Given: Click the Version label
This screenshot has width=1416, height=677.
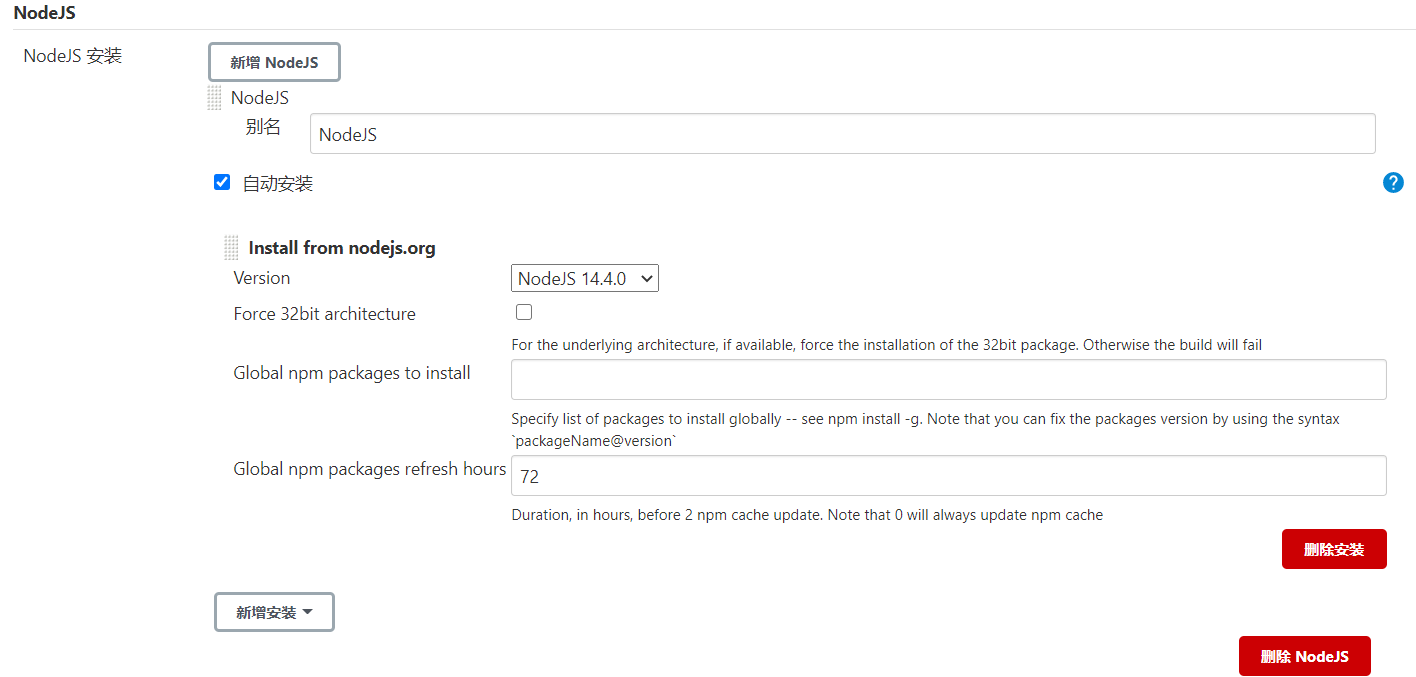Looking at the screenshot, I should 262,278.
